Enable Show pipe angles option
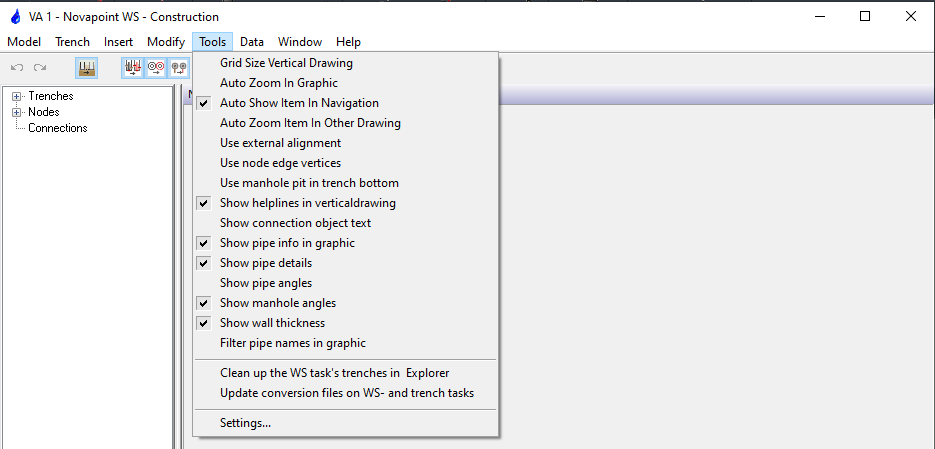The height and width of the screenshot is (449, 935). pos(266,283)
